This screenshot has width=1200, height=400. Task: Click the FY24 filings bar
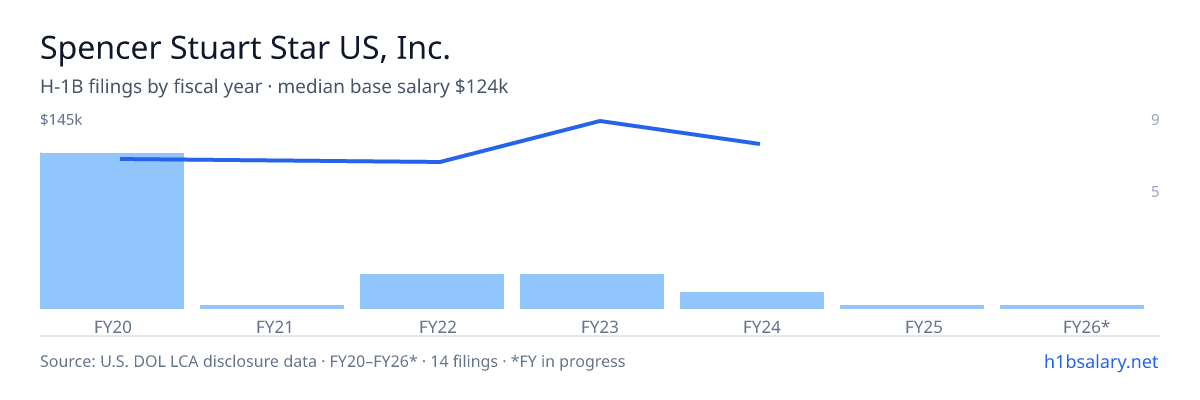coord(752,300)
